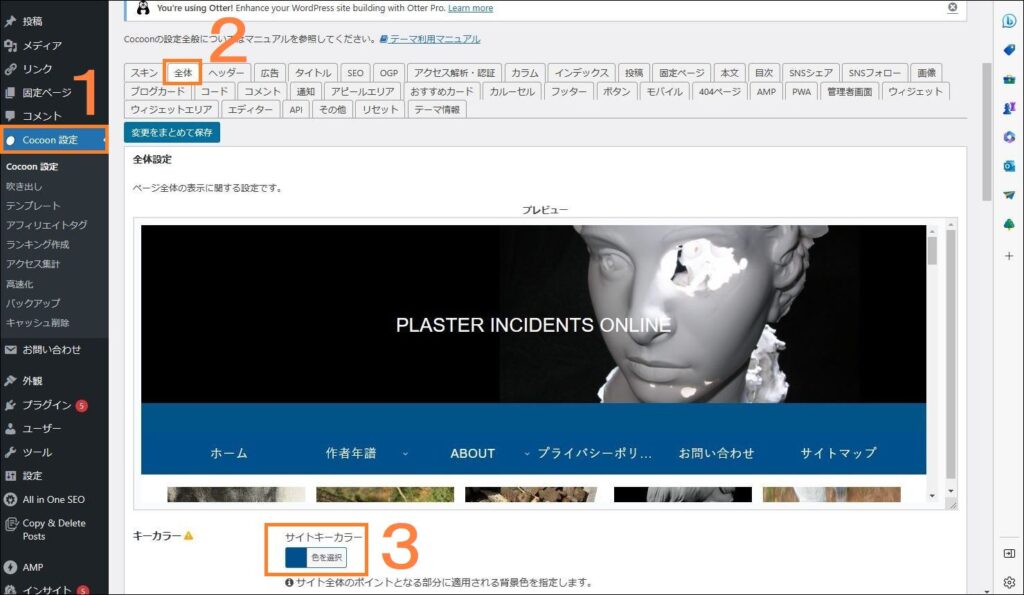Switch to the ヘッダー tab

[226, 72]
